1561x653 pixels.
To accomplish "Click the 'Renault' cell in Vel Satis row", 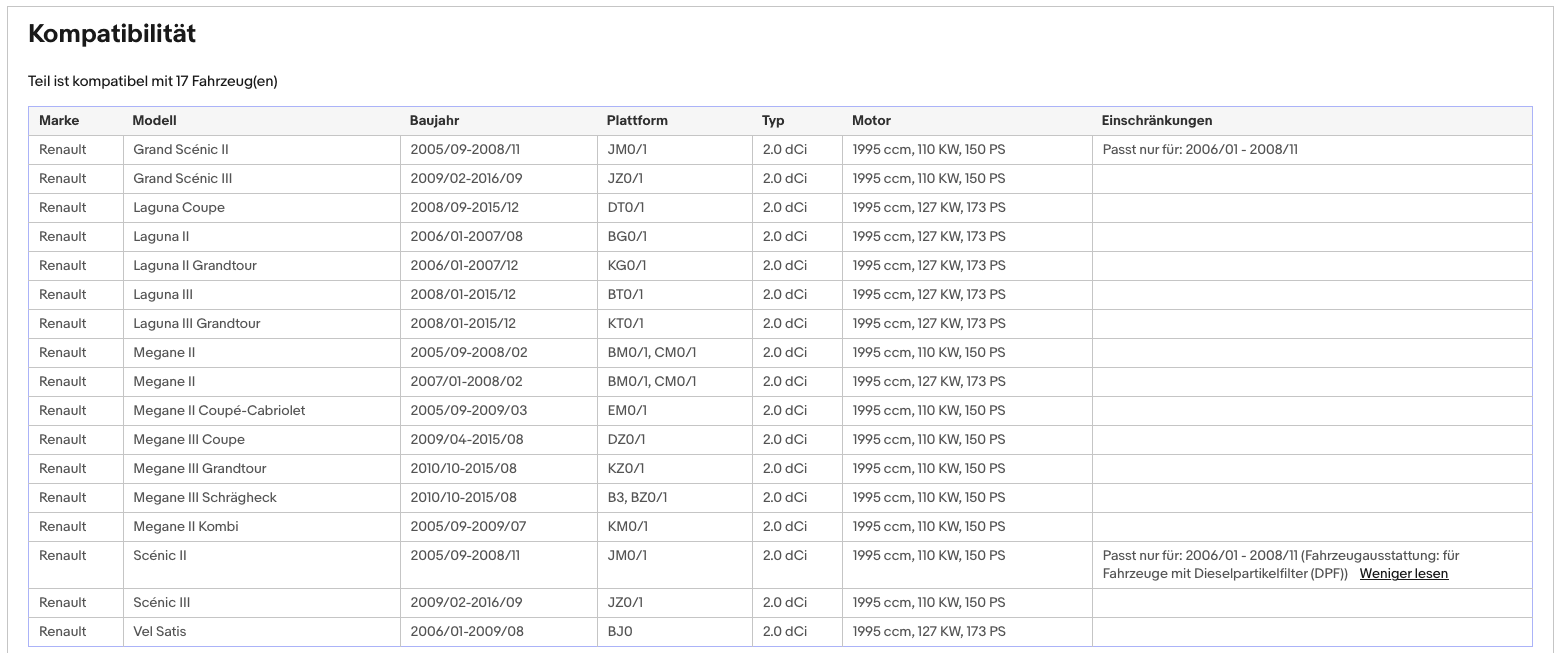I will 76,631.
